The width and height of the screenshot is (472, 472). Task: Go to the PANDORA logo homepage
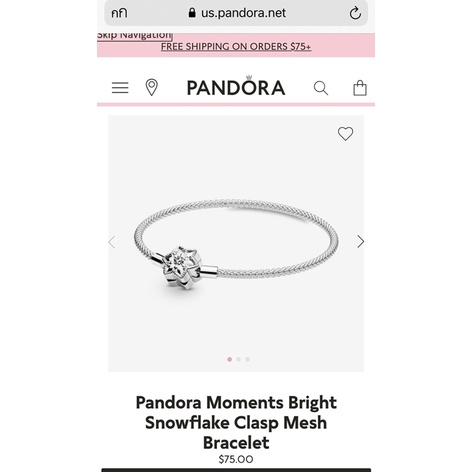point(236,86)
